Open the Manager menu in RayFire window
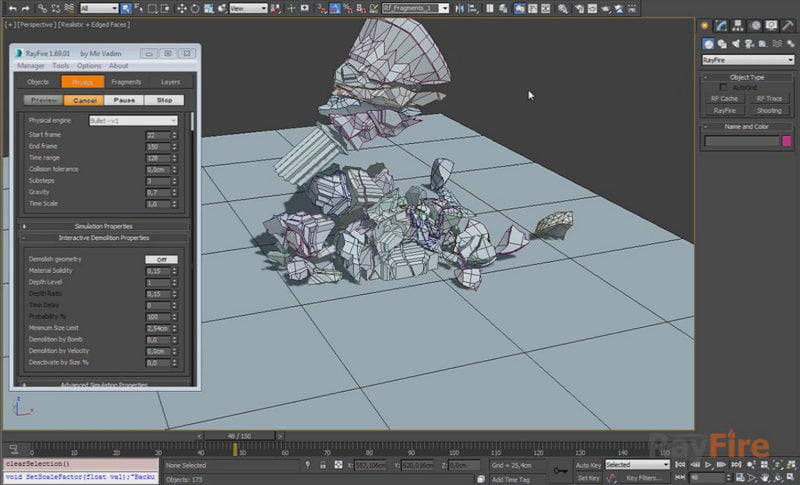800x485 pixels. pyautogui.click(x=31, y=66)
